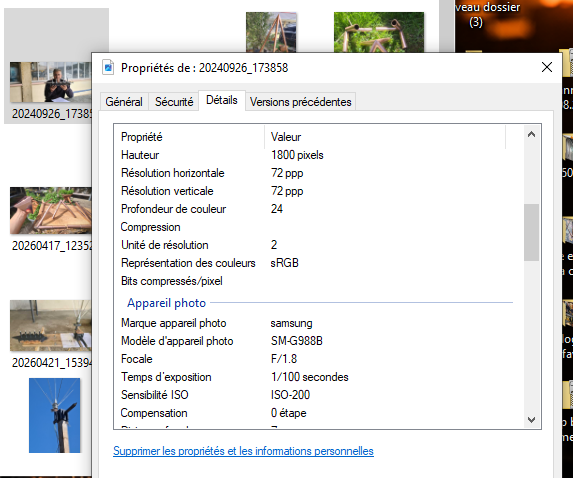
Task: Click Supprimer les propriétés et les informations personnelles link
Action: click(x=243, y=451)
